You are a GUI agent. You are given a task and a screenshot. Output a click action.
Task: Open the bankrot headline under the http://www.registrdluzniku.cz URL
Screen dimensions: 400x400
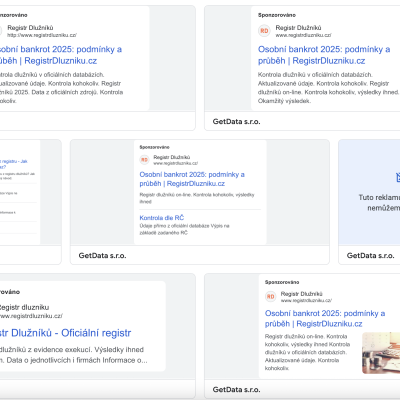pos(61,55)
